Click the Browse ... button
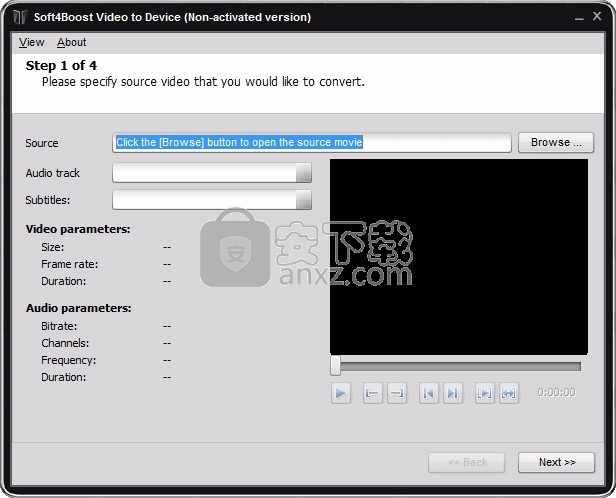 [556, 142]
